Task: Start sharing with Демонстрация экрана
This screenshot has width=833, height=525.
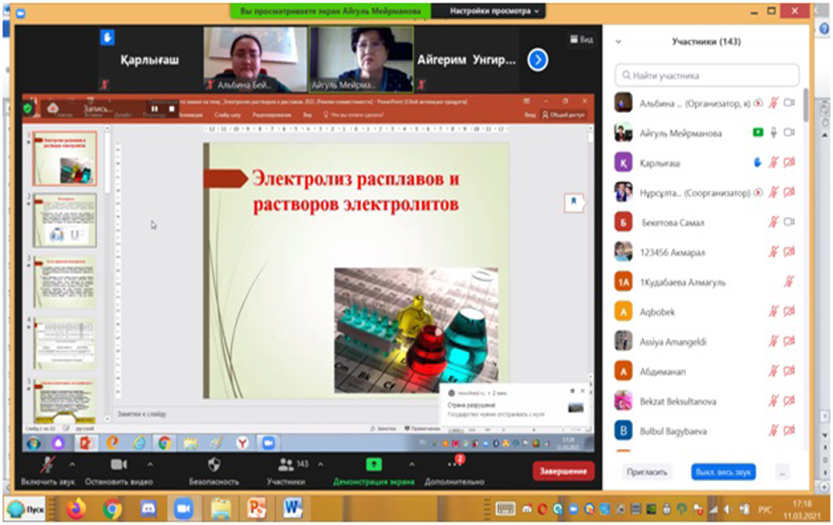Action: click(373, 470)
